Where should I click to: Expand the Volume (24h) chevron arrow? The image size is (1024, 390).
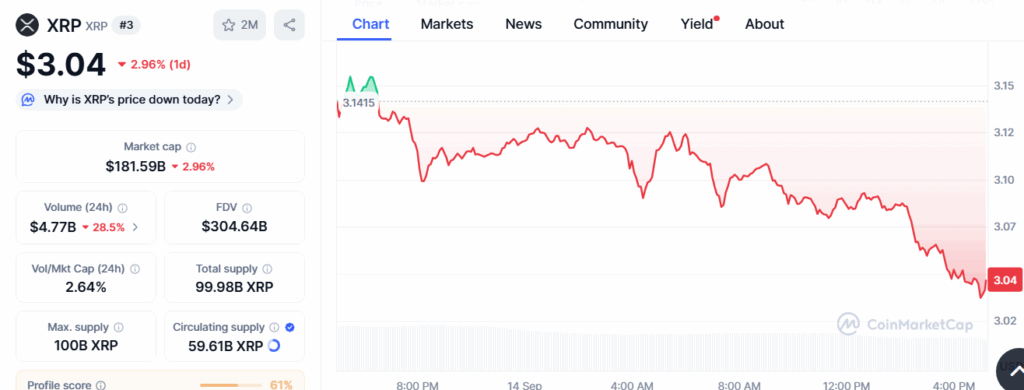(x=135, y=227)
